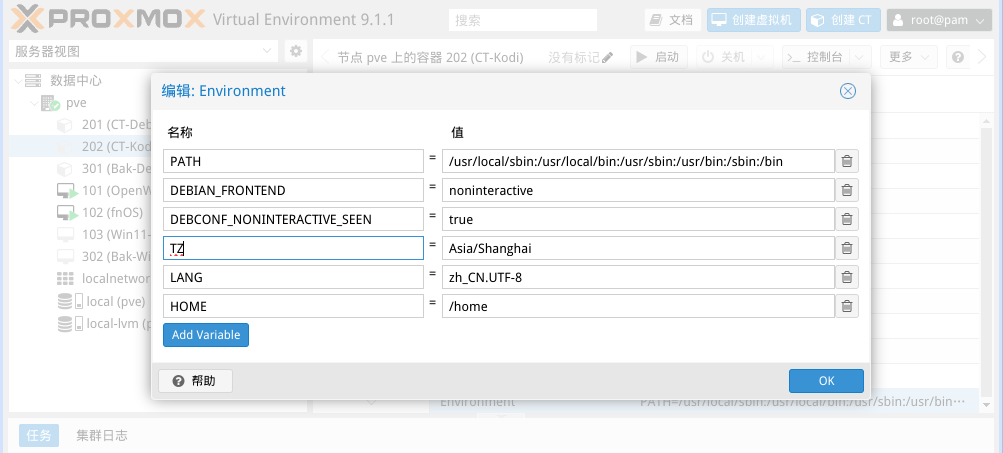Remove the TZ variable with trash icon
The image size is (1003, 453).
[846, 248]
